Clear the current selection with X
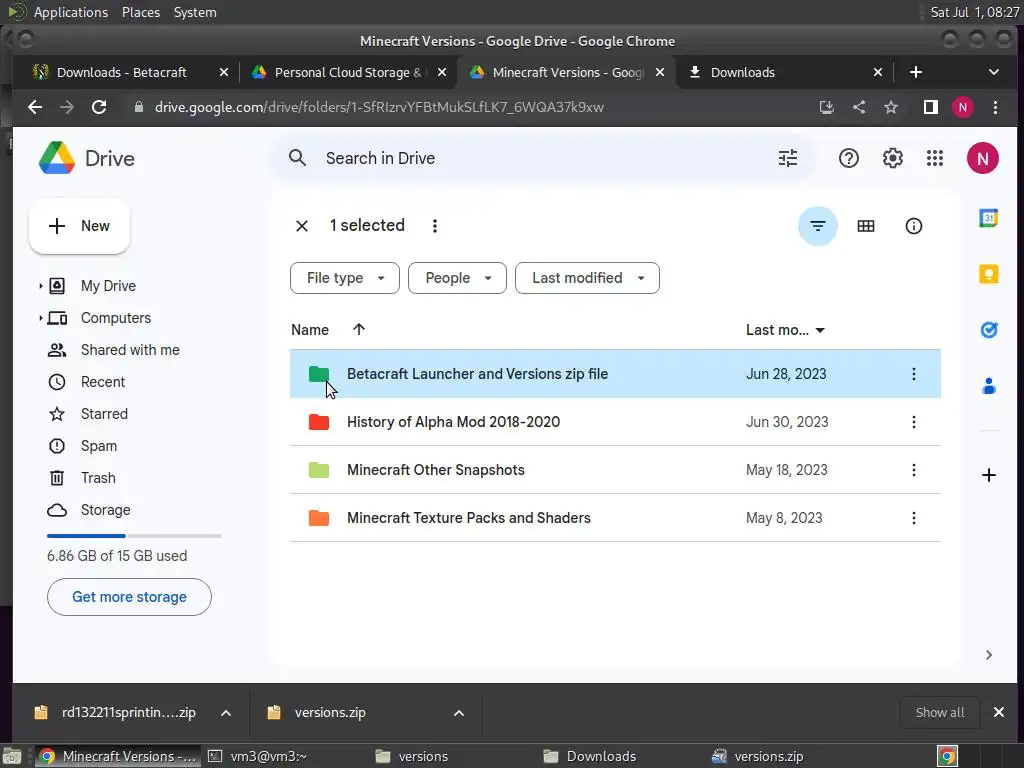 (x=302, y=226)
